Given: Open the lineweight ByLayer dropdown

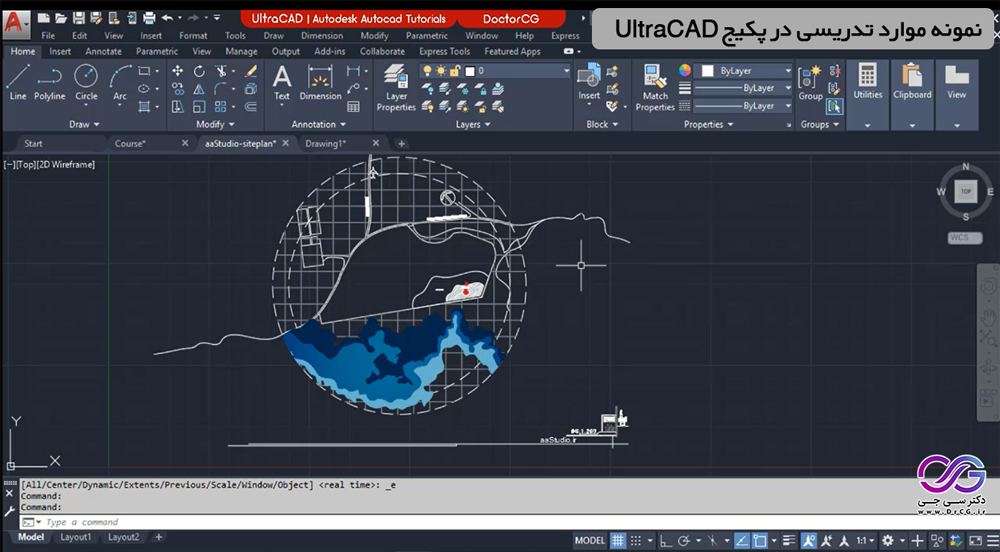Looking at the screenshot, I should pos(743,88).
